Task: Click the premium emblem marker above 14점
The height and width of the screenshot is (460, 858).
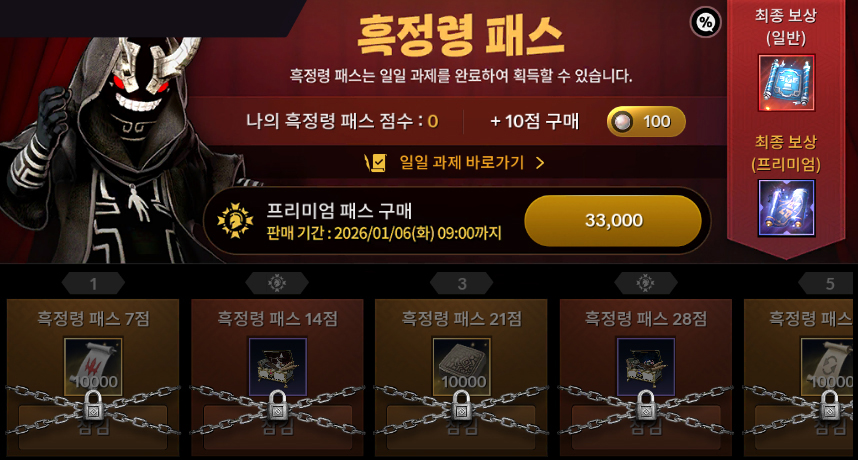Action: (277, 283)
